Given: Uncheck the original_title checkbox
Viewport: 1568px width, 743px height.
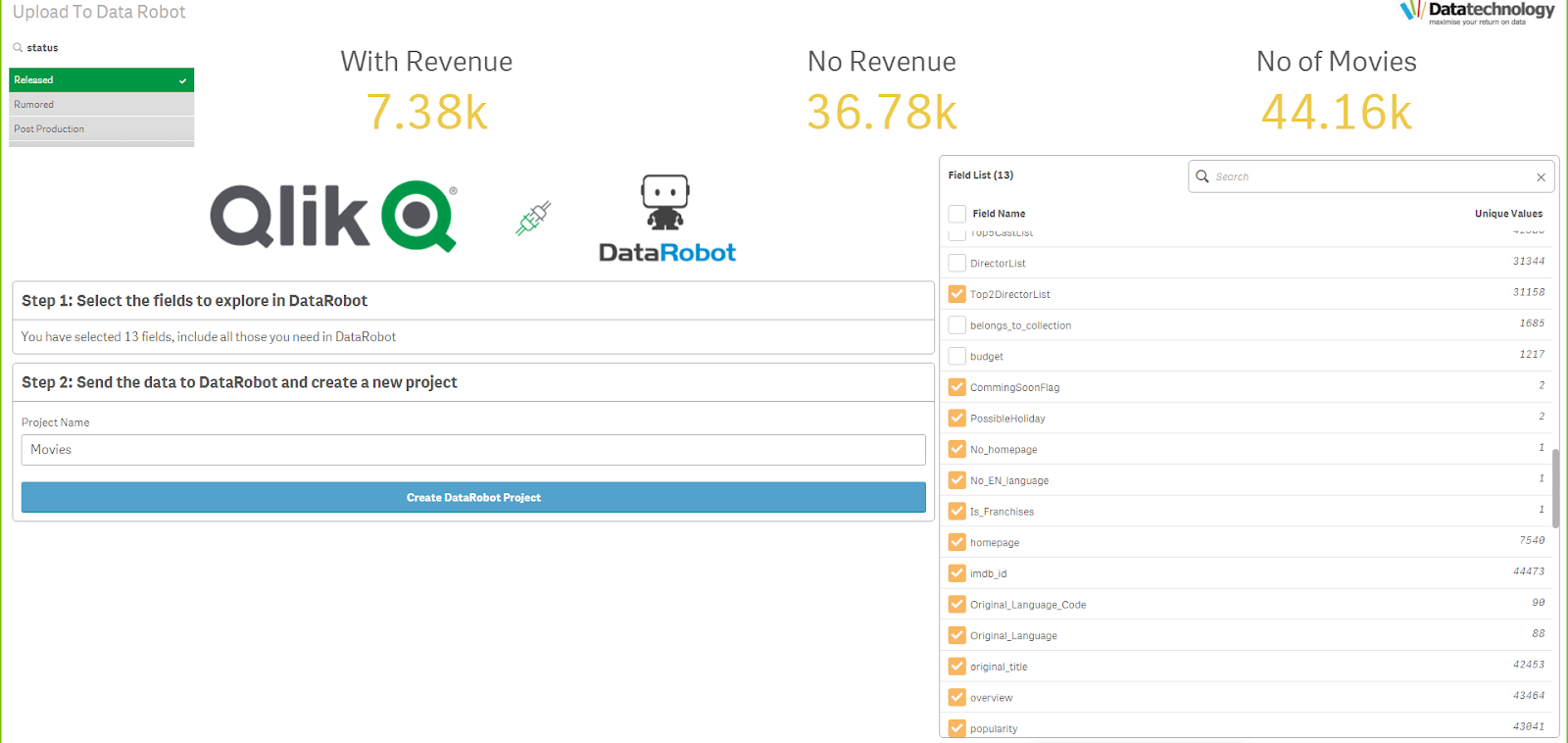Looking at the screenshot, I should (957, 667).
